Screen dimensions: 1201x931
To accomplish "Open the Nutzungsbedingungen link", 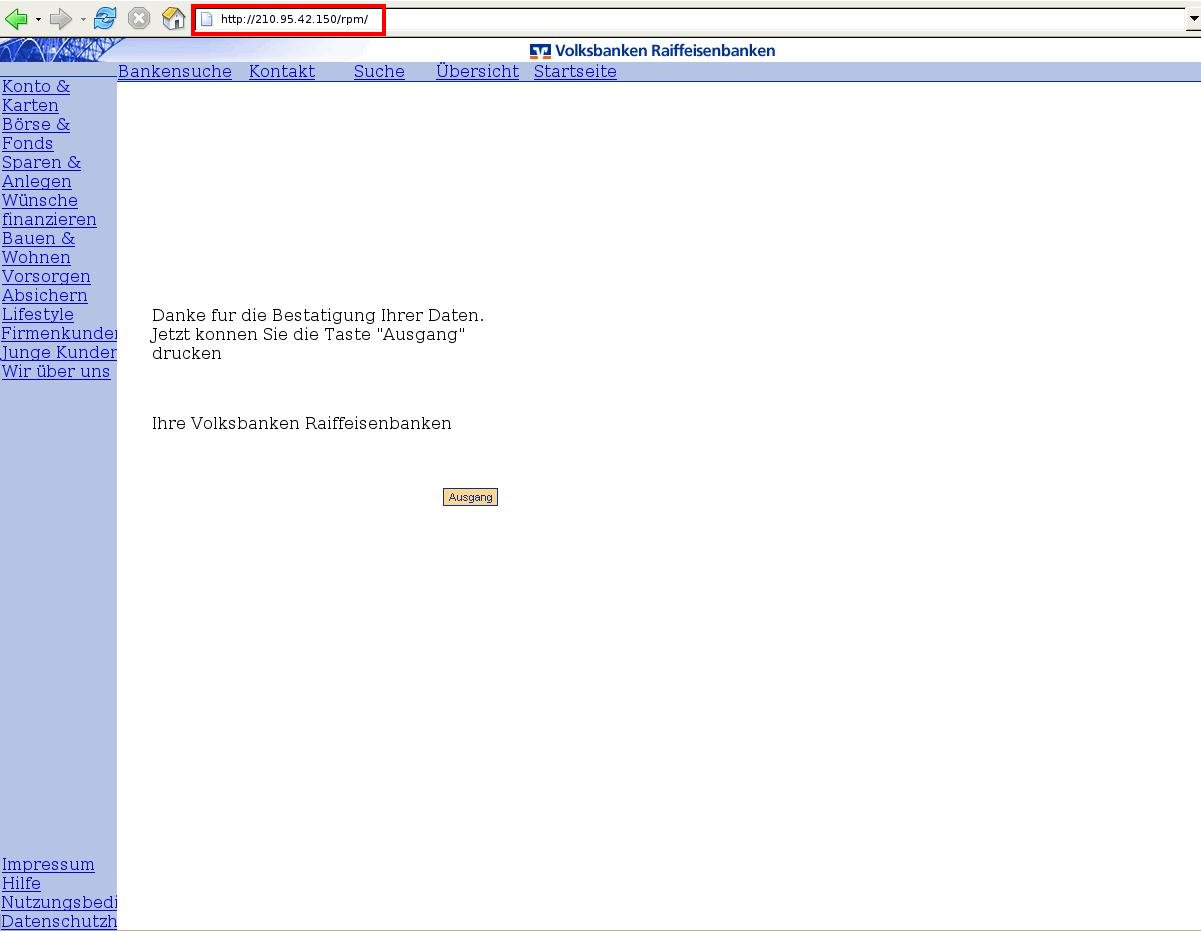I will click(x=59, y=903).
